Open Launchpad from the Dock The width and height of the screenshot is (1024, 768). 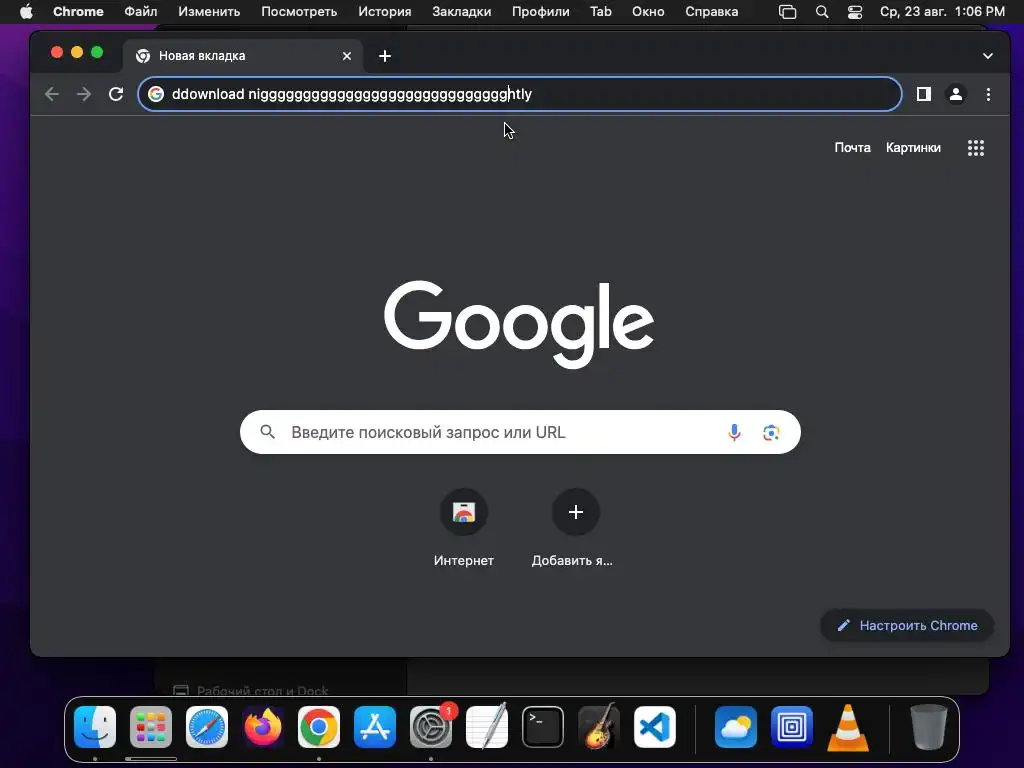coord(151,727)
